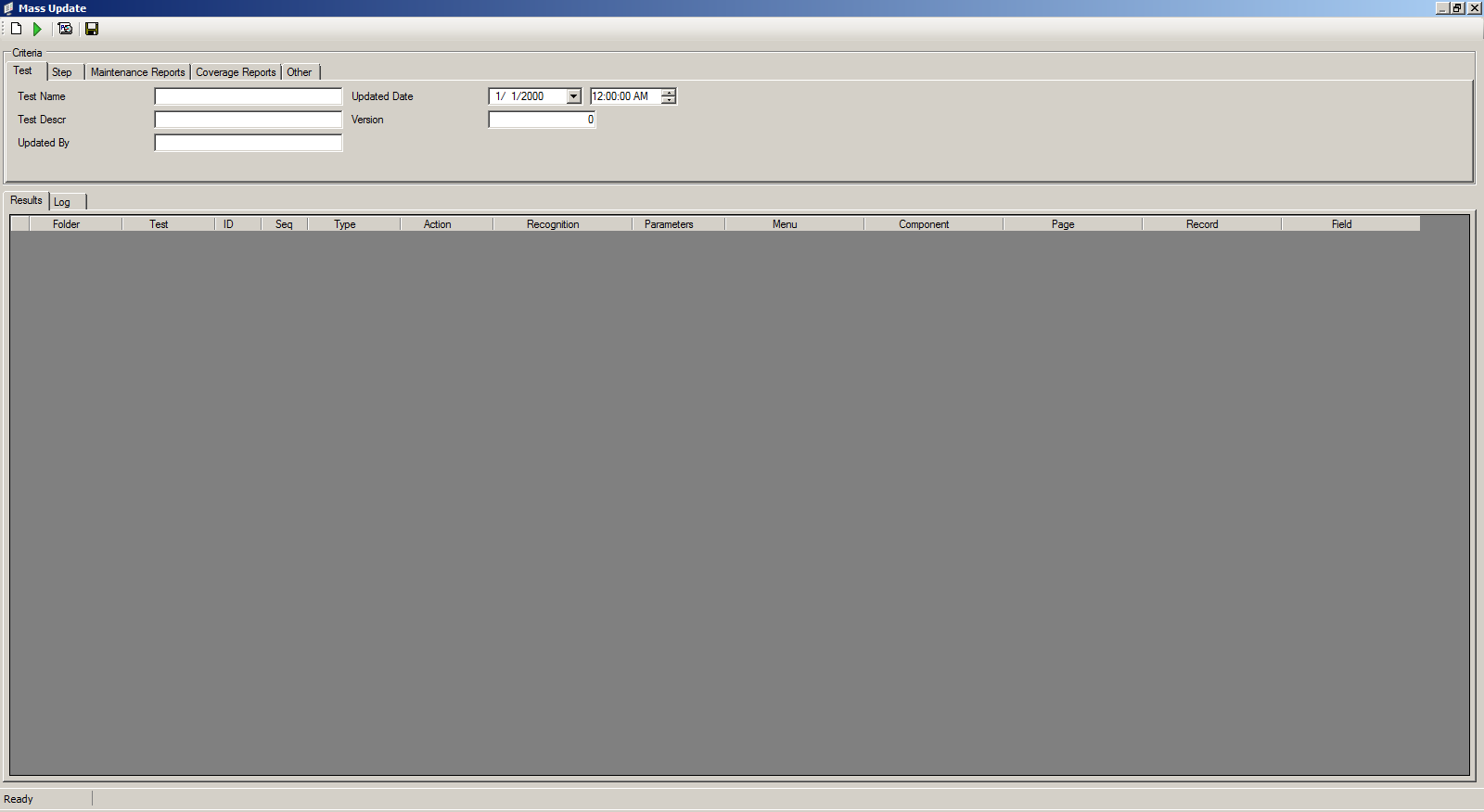Click the Component column header
The width and height of the screenshot is (1484, 812).
(924, 224)
